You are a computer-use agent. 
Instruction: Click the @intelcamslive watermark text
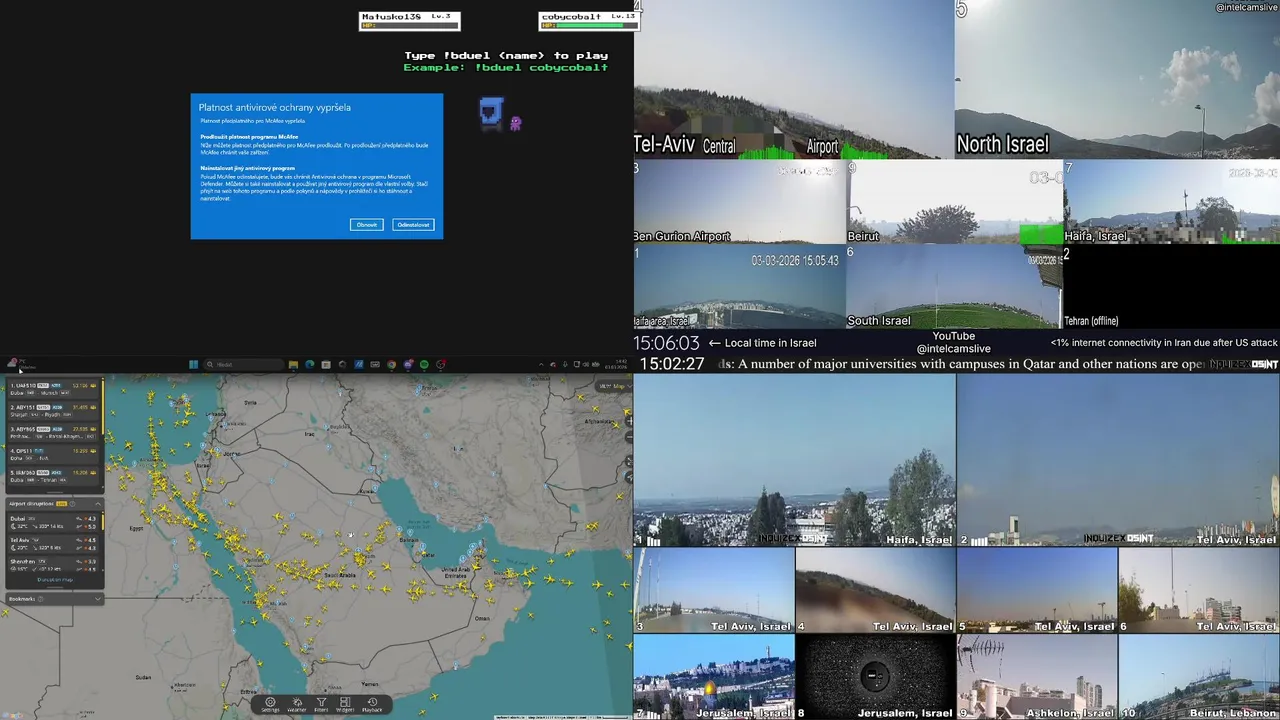(1246, 7)
